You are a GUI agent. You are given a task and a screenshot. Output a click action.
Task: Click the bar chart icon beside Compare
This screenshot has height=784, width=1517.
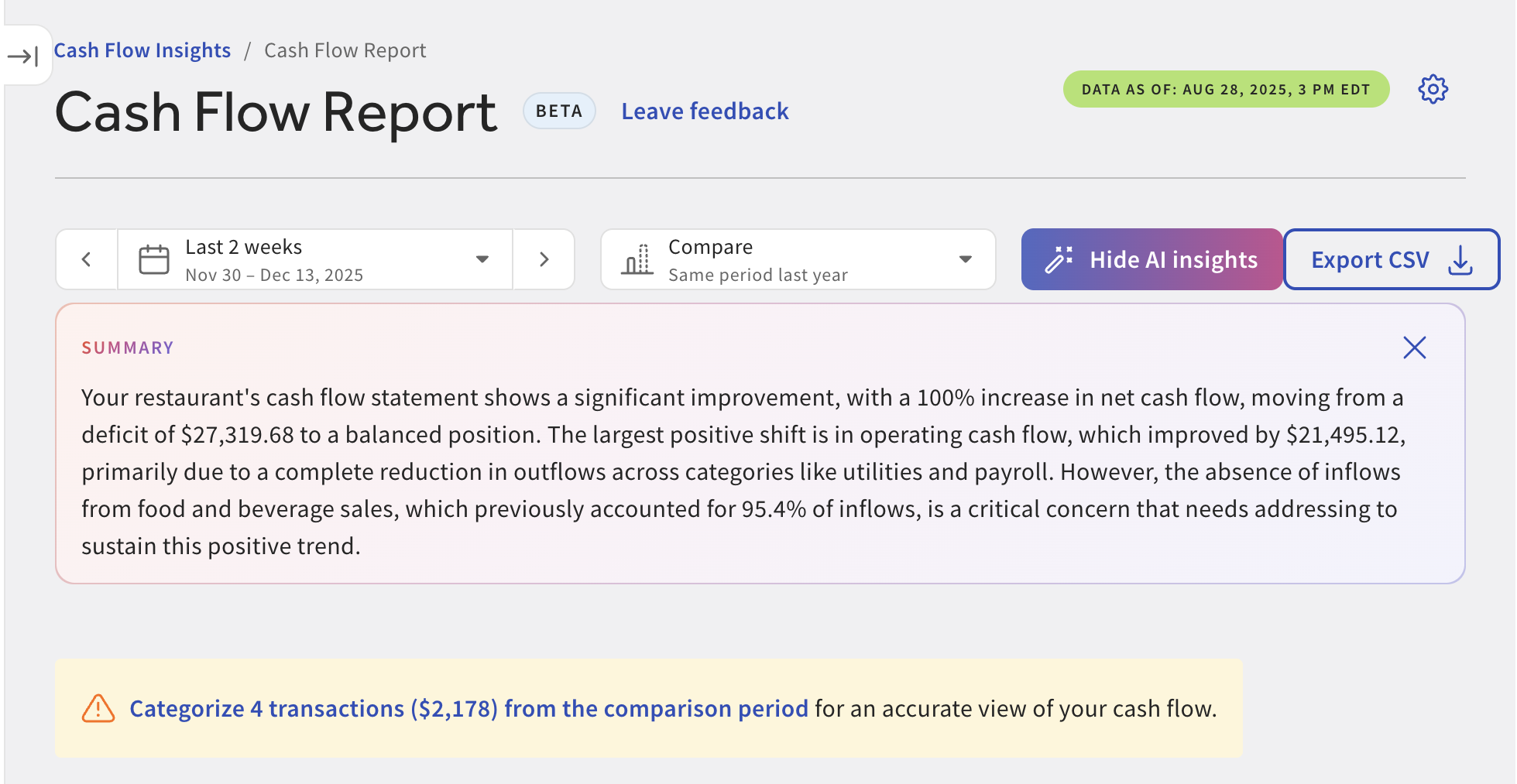pos(637,259)
